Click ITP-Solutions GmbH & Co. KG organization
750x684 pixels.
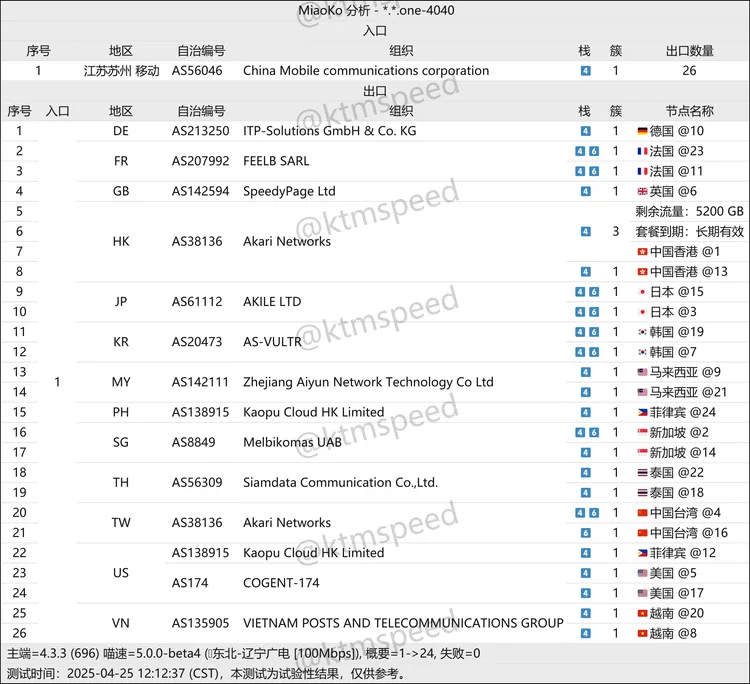coord(329,131)
